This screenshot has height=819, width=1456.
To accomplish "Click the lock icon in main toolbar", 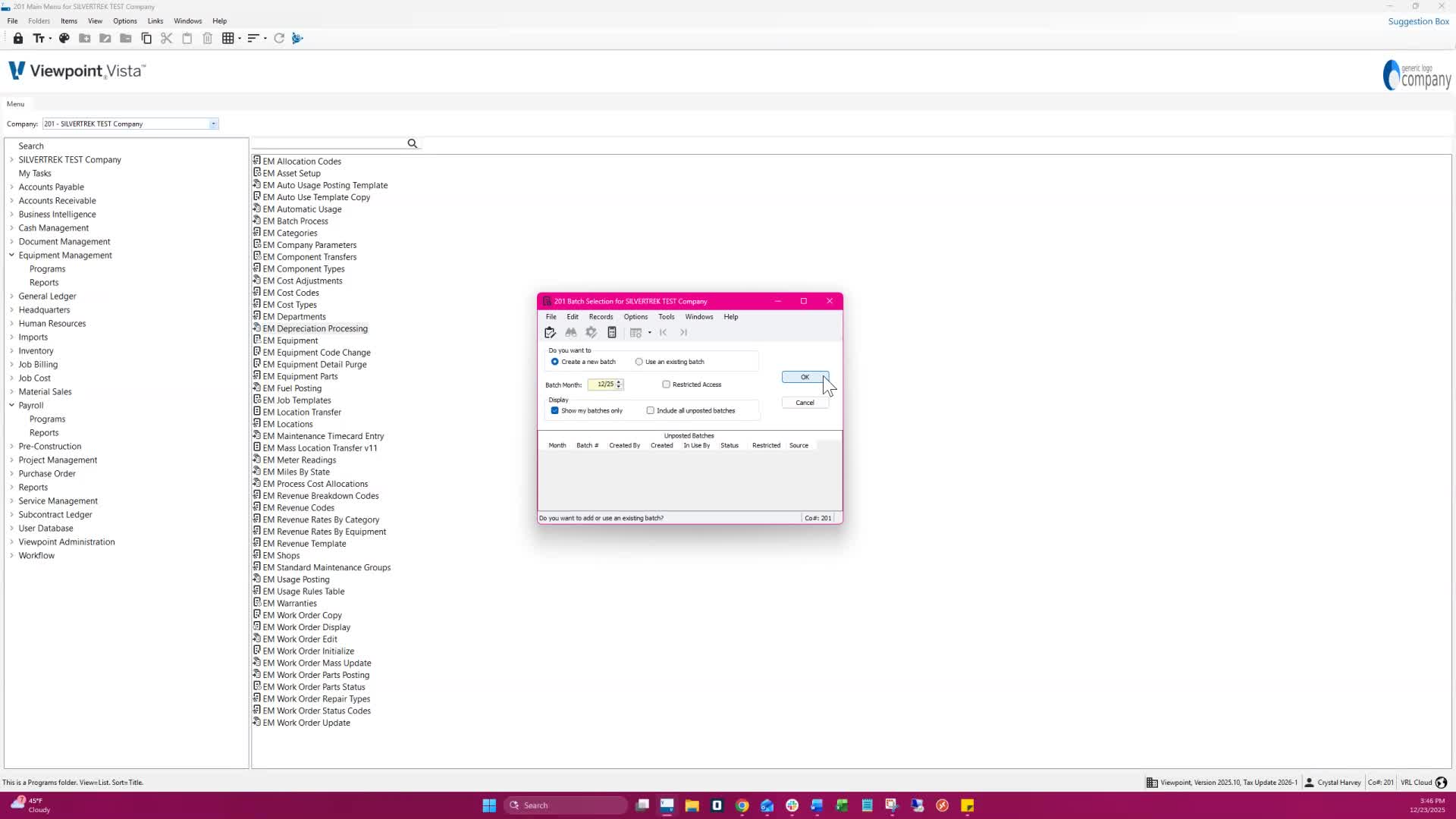I will tap(18, 38).
